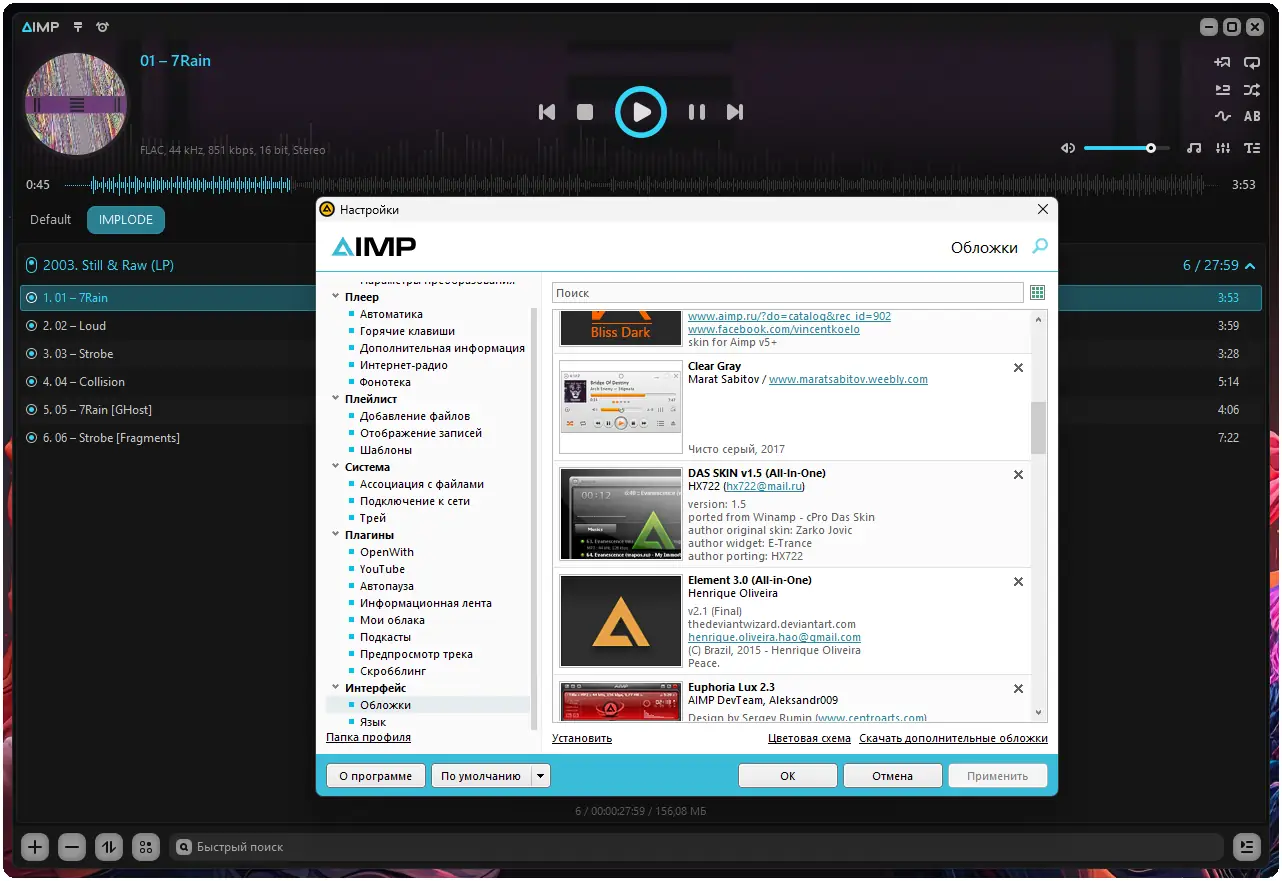Mute sound with the speaker icon
The height and width of the screenshot is (881, 1282).
point(1068,148)
